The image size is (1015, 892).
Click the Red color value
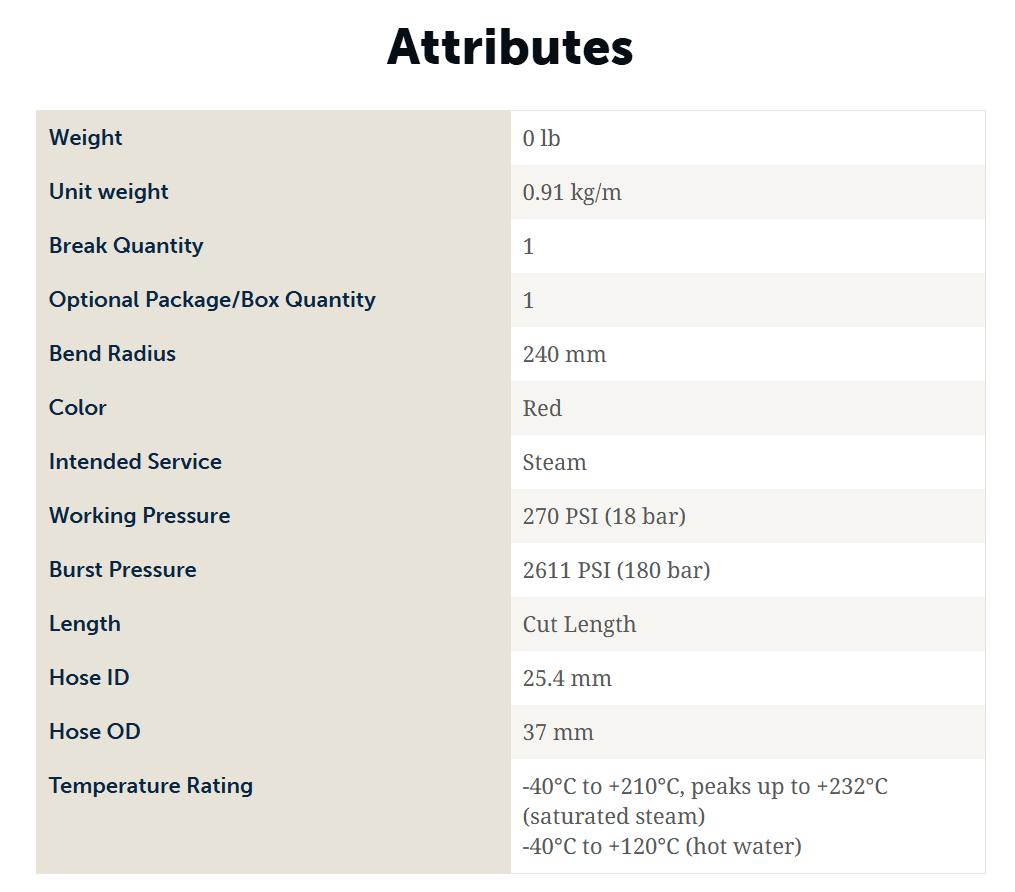[542, 408]
